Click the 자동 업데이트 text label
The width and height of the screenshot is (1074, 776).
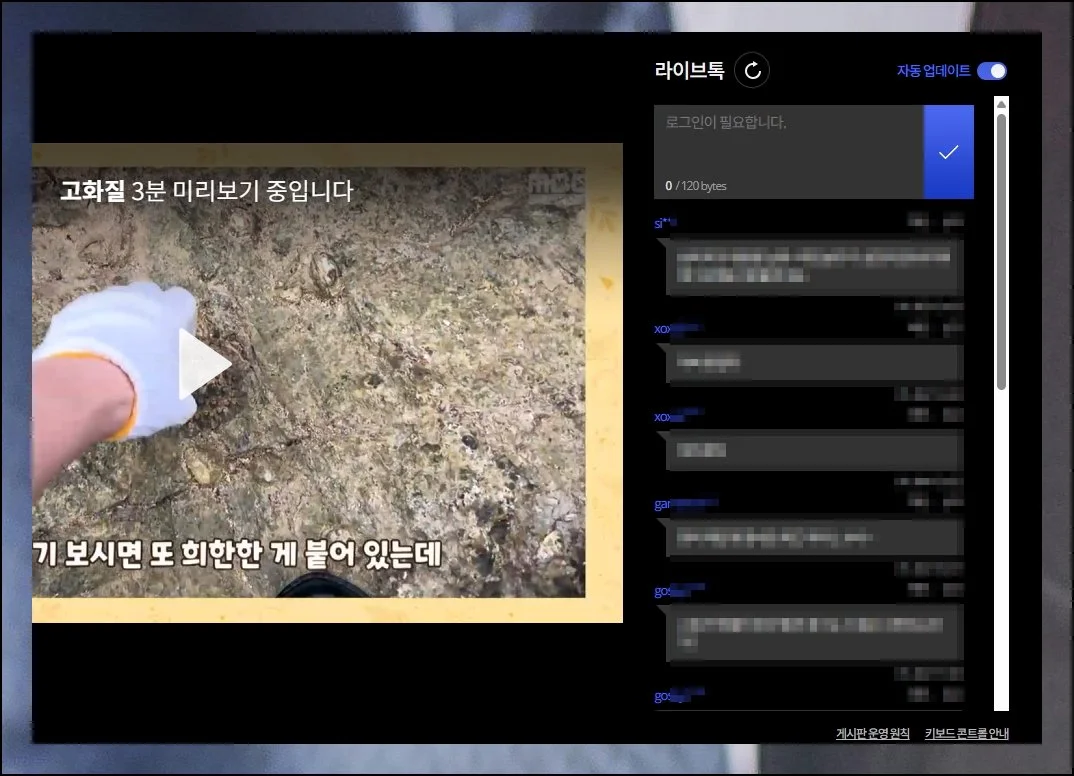[x=933, y=71]
